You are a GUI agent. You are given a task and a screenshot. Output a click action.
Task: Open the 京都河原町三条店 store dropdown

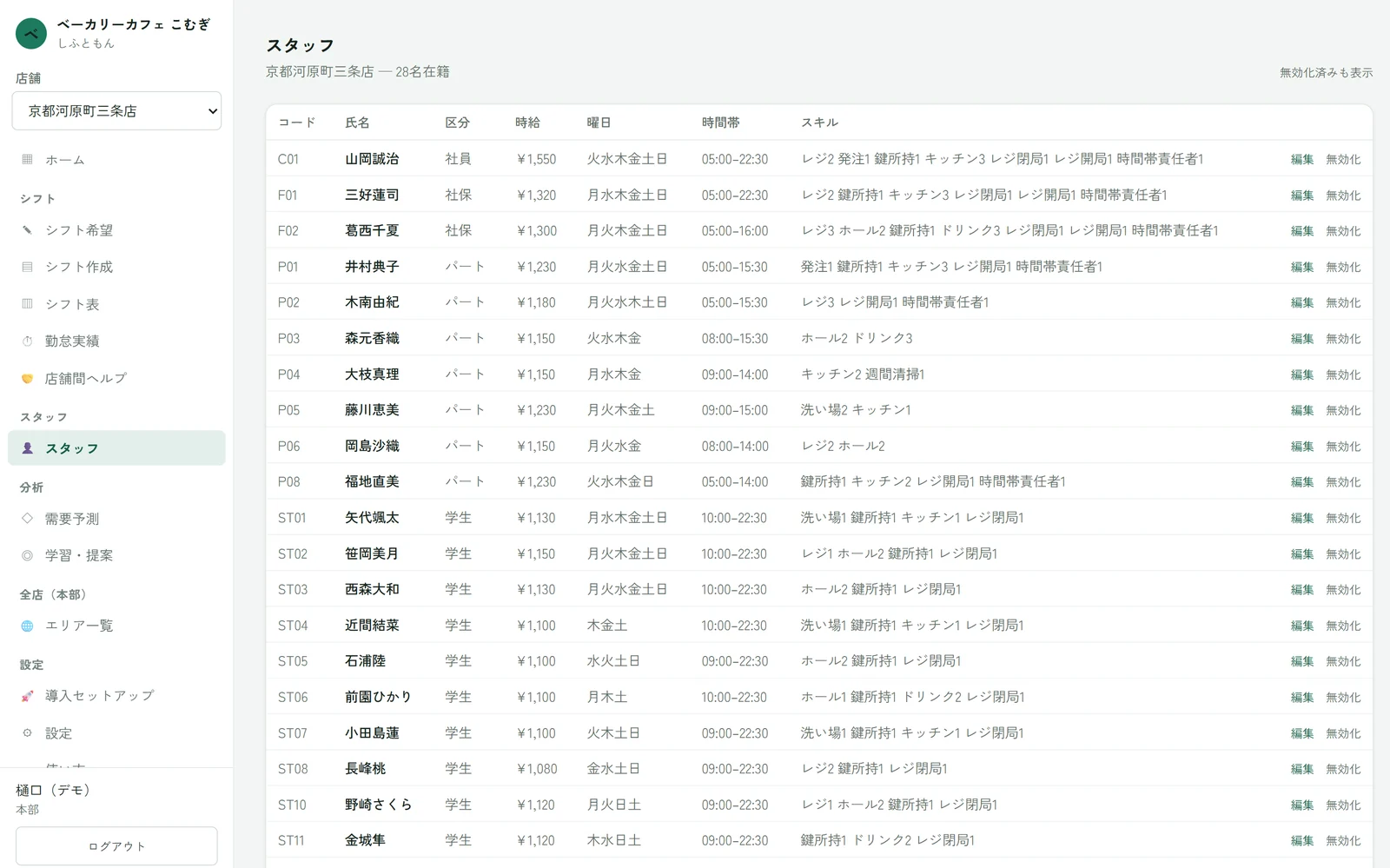click(116, 111)
